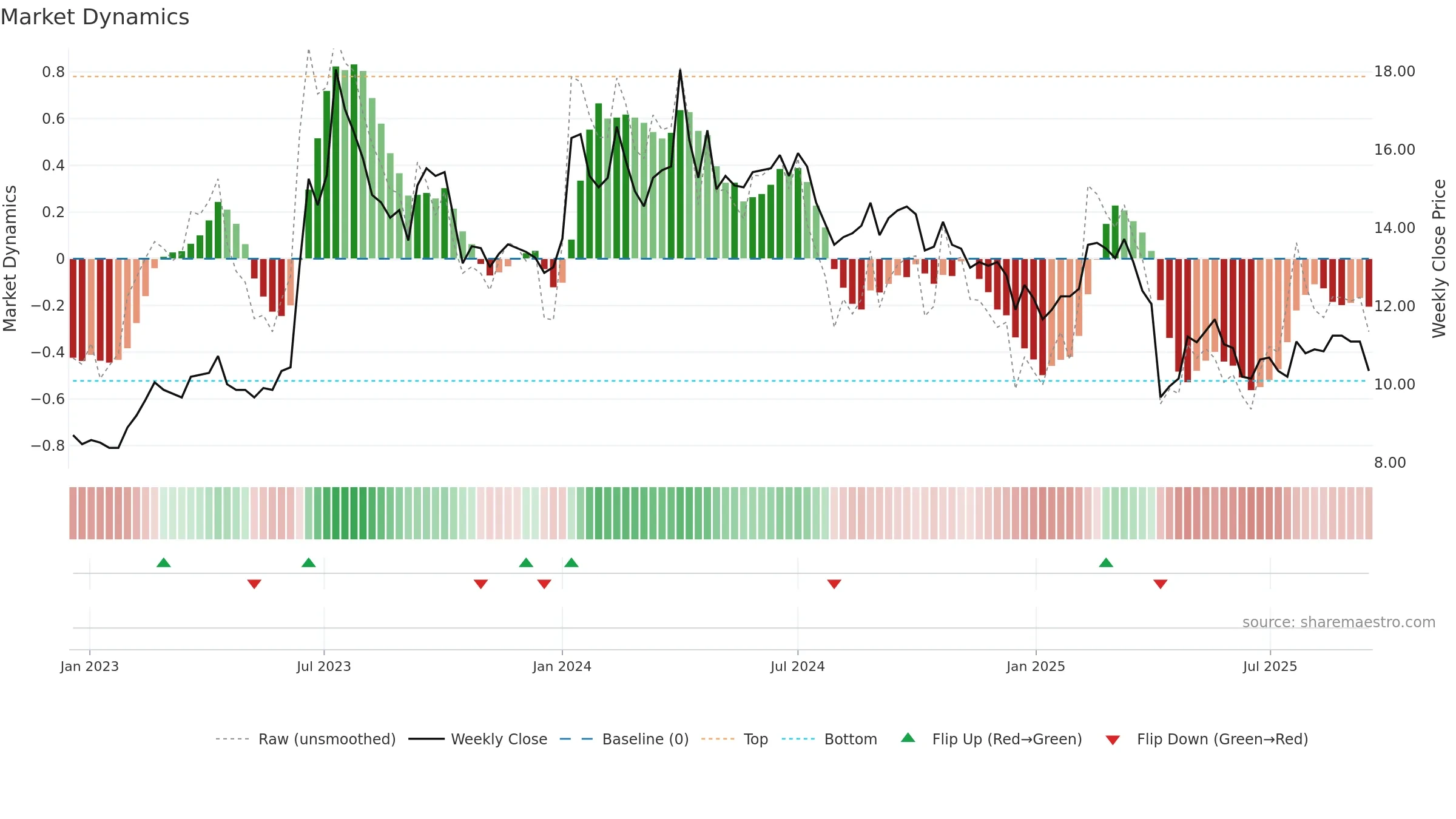
Task: Click the 'Jul 2023' x-axis label
Action: point(324,666)
